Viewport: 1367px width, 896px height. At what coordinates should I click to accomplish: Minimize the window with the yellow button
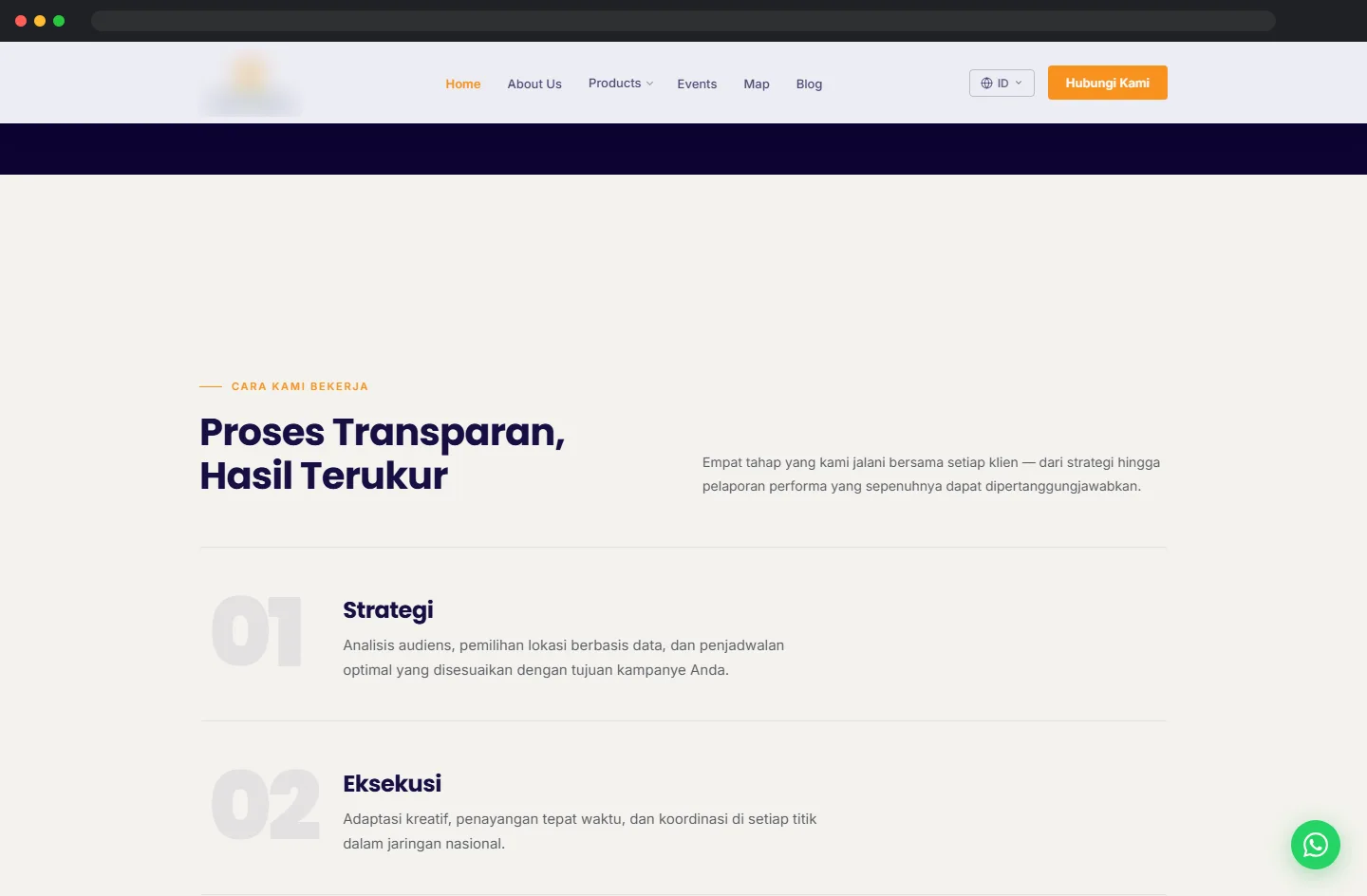pos(40,21)
